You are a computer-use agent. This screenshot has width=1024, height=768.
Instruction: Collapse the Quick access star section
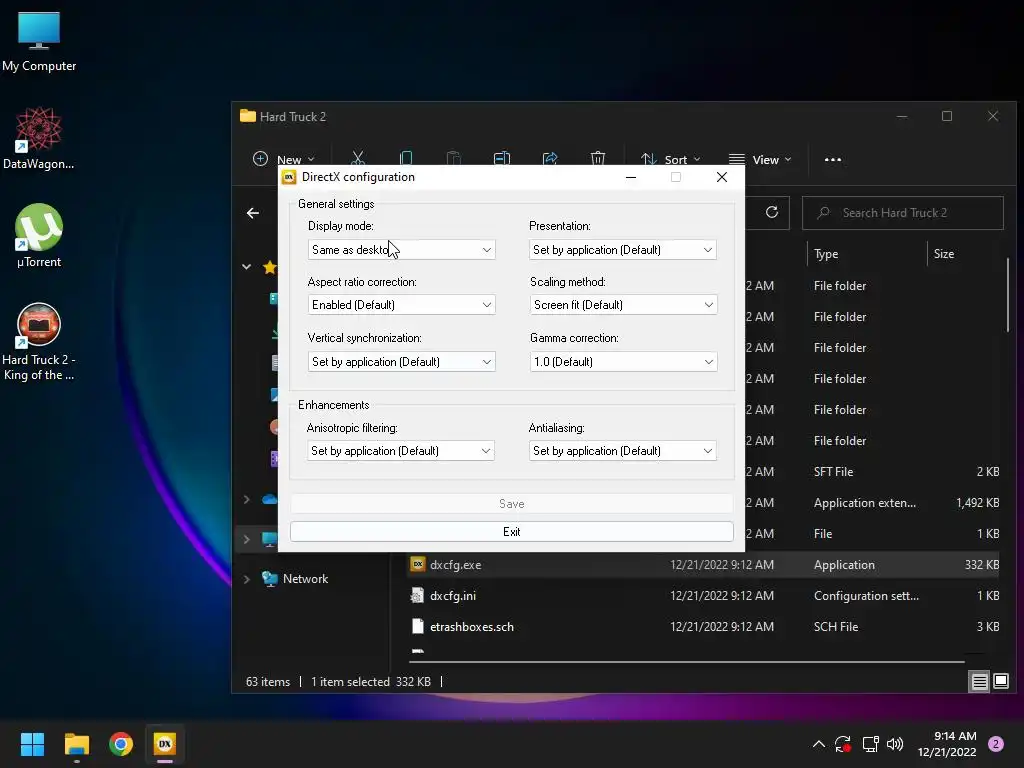(246, 266)
